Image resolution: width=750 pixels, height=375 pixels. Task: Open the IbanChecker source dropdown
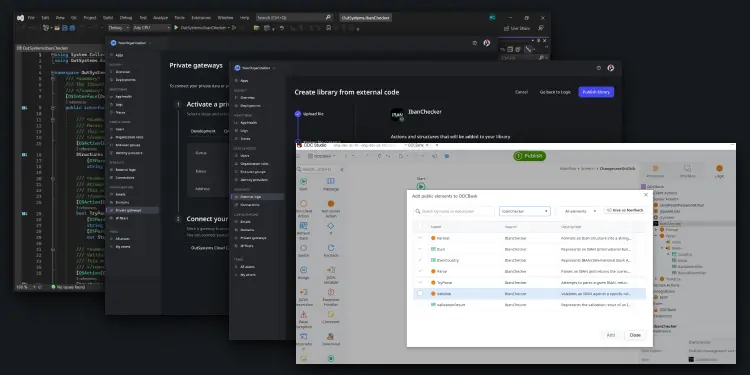[x=525, y=211]
